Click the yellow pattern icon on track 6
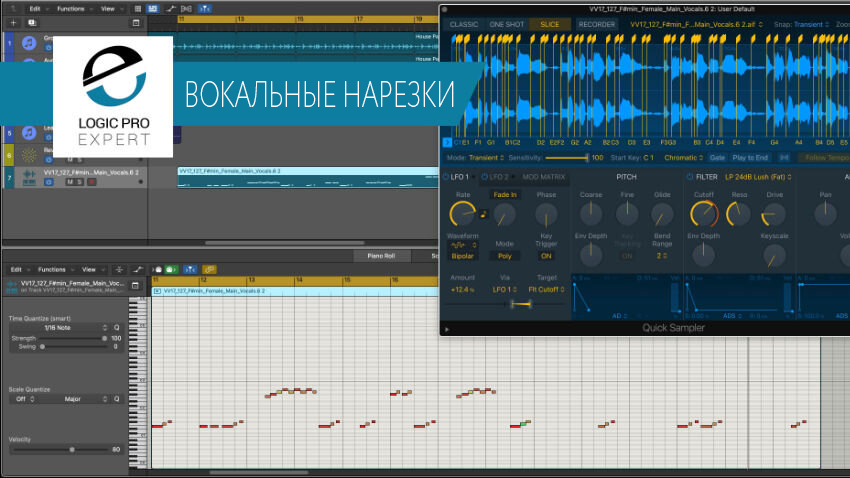 click(29, 155)
